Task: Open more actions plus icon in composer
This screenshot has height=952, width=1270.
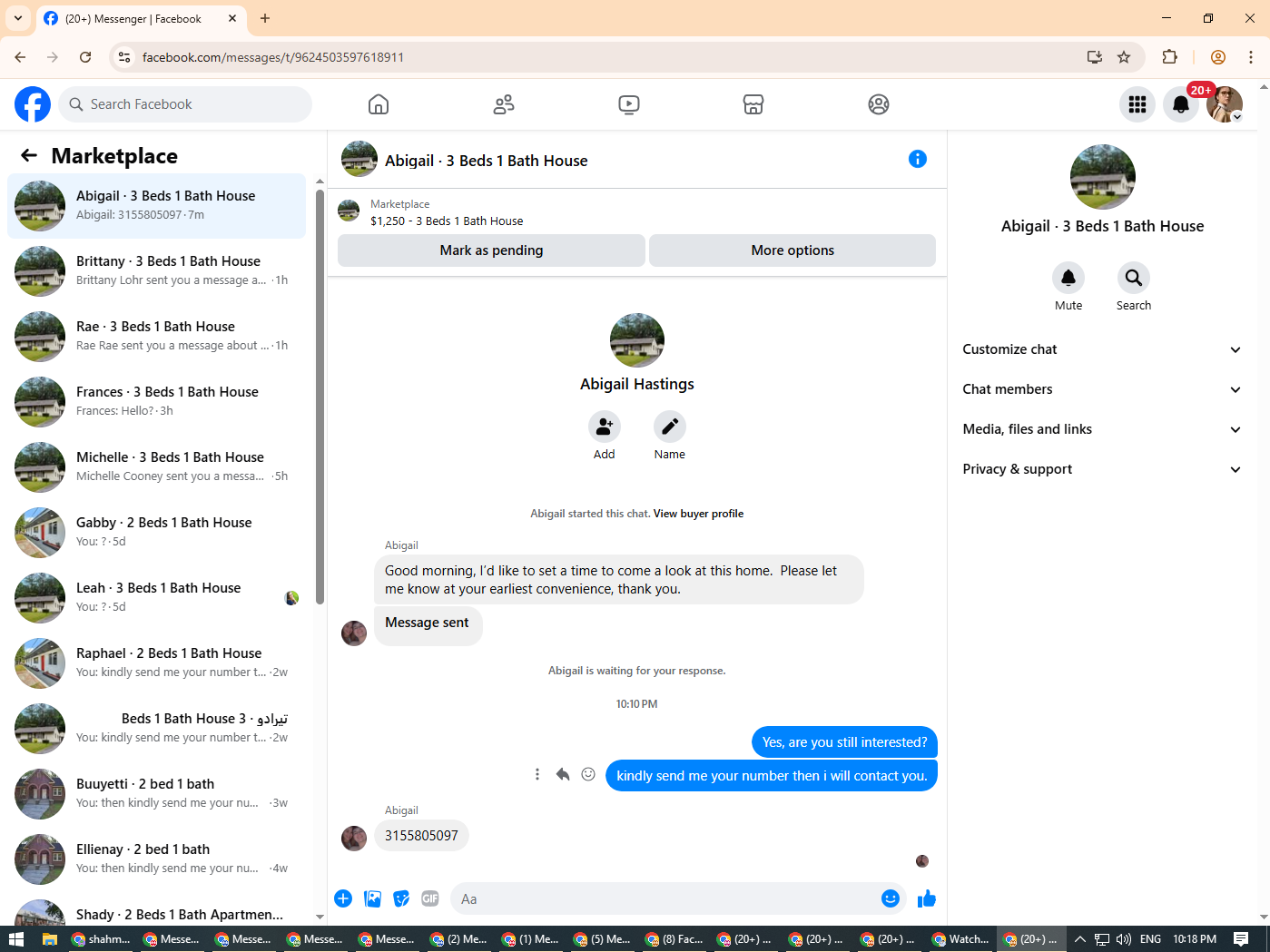Action: 343,898
